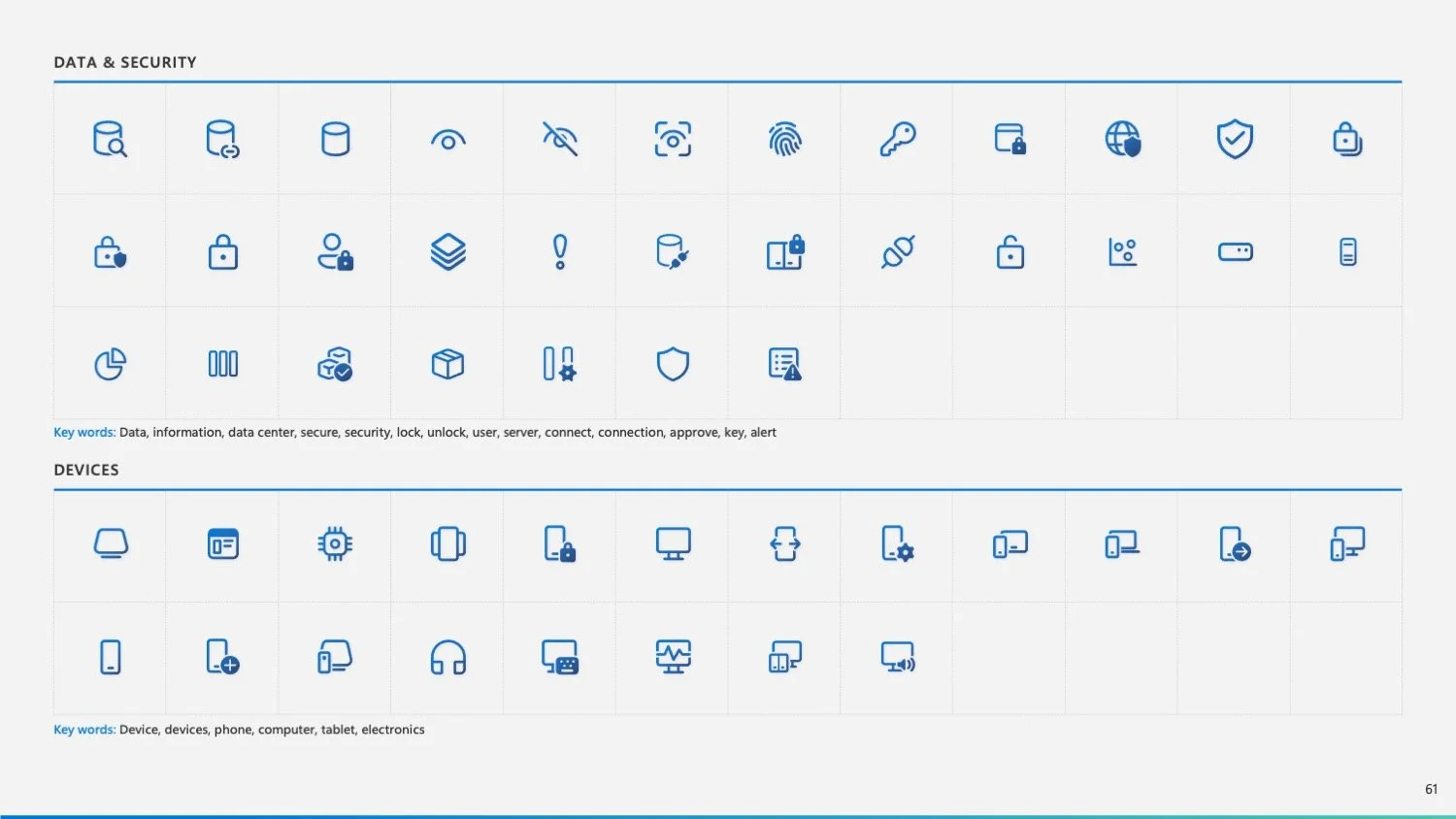Select the plain empty shield icon

coord(673,365)
